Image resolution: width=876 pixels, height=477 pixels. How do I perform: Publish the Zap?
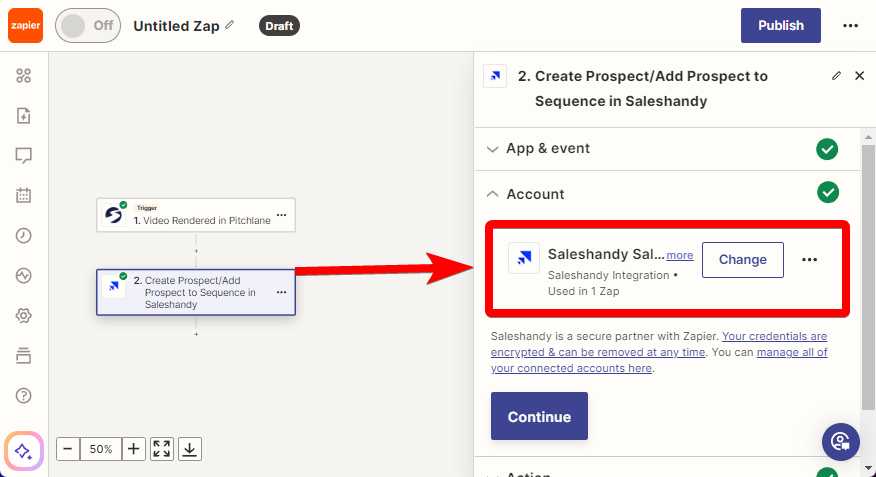click(x=780, y=26)
